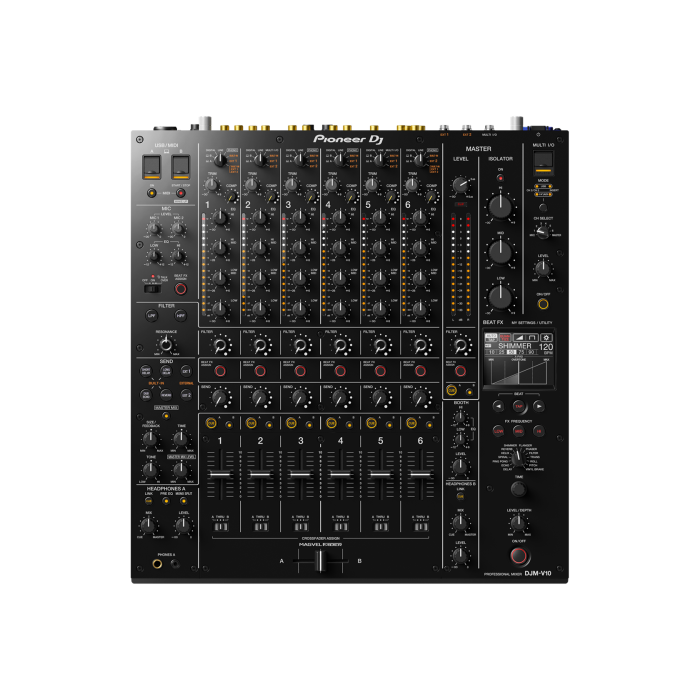
Task: Click the isolator LOW knob
Action: [x=500, y=297]
